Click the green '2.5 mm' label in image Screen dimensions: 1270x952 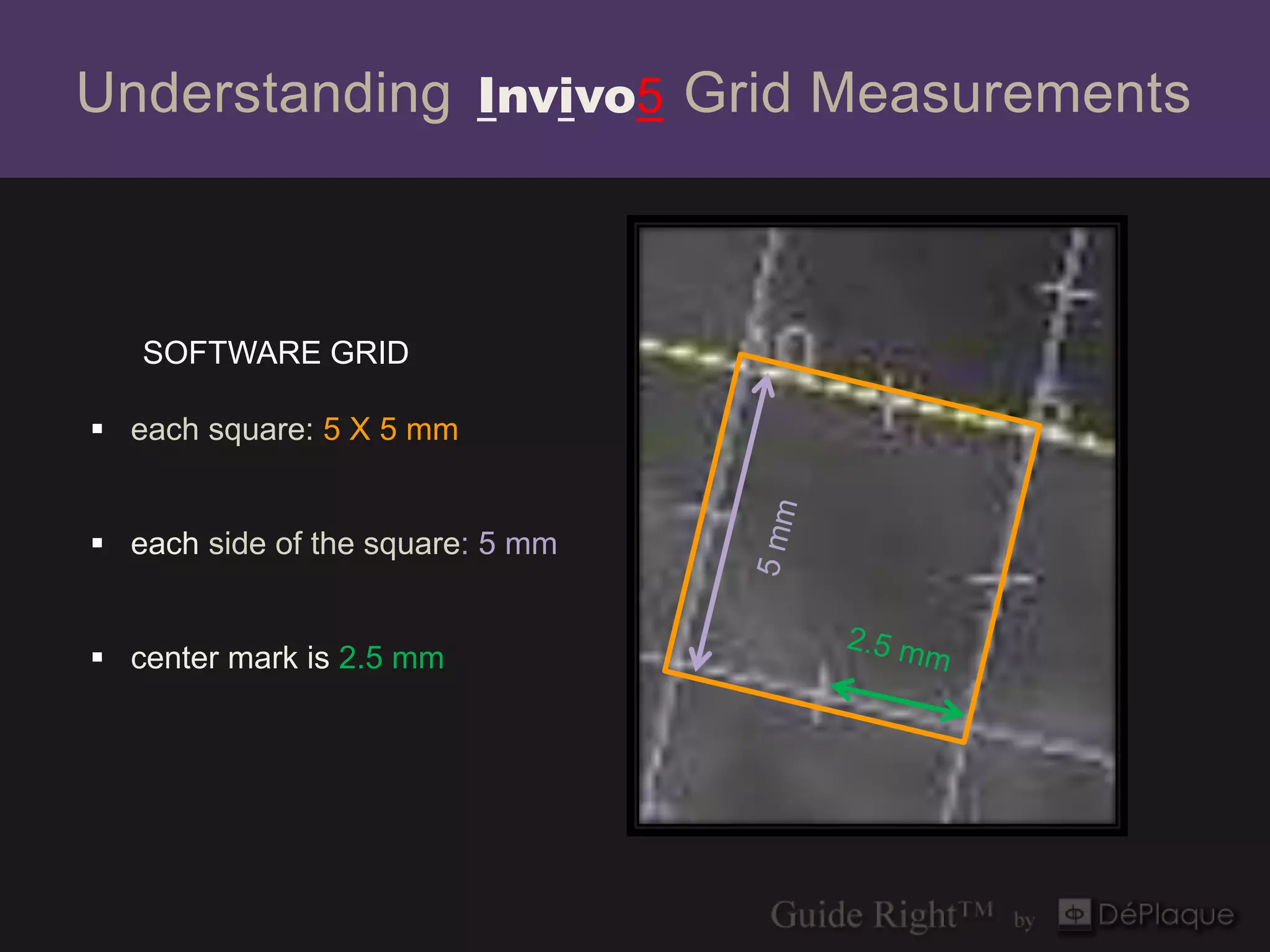click(898, 649)
